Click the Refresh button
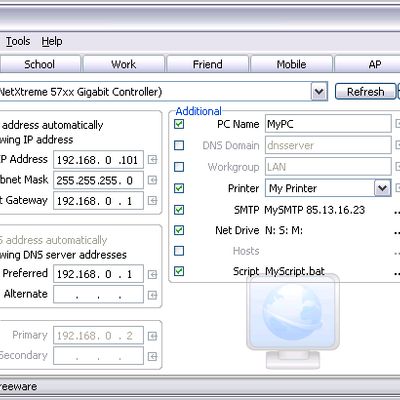 pos(365,92)
